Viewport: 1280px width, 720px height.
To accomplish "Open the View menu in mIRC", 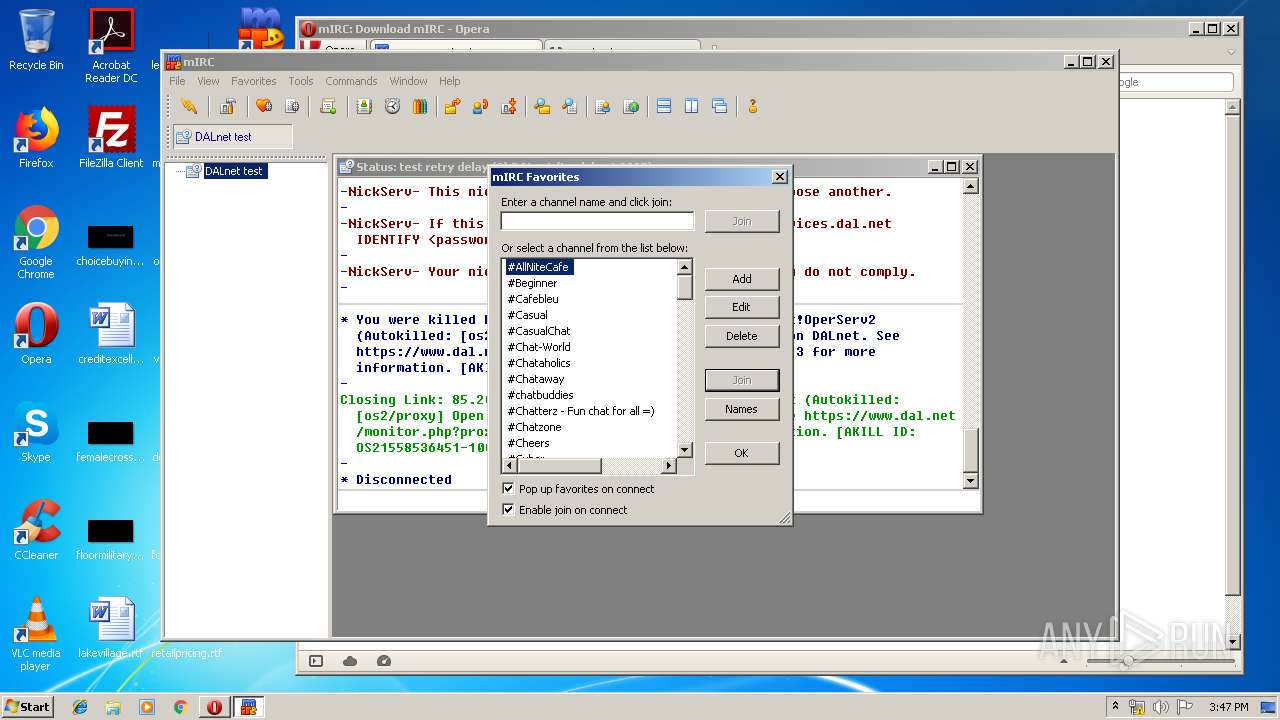I will 208,81.
